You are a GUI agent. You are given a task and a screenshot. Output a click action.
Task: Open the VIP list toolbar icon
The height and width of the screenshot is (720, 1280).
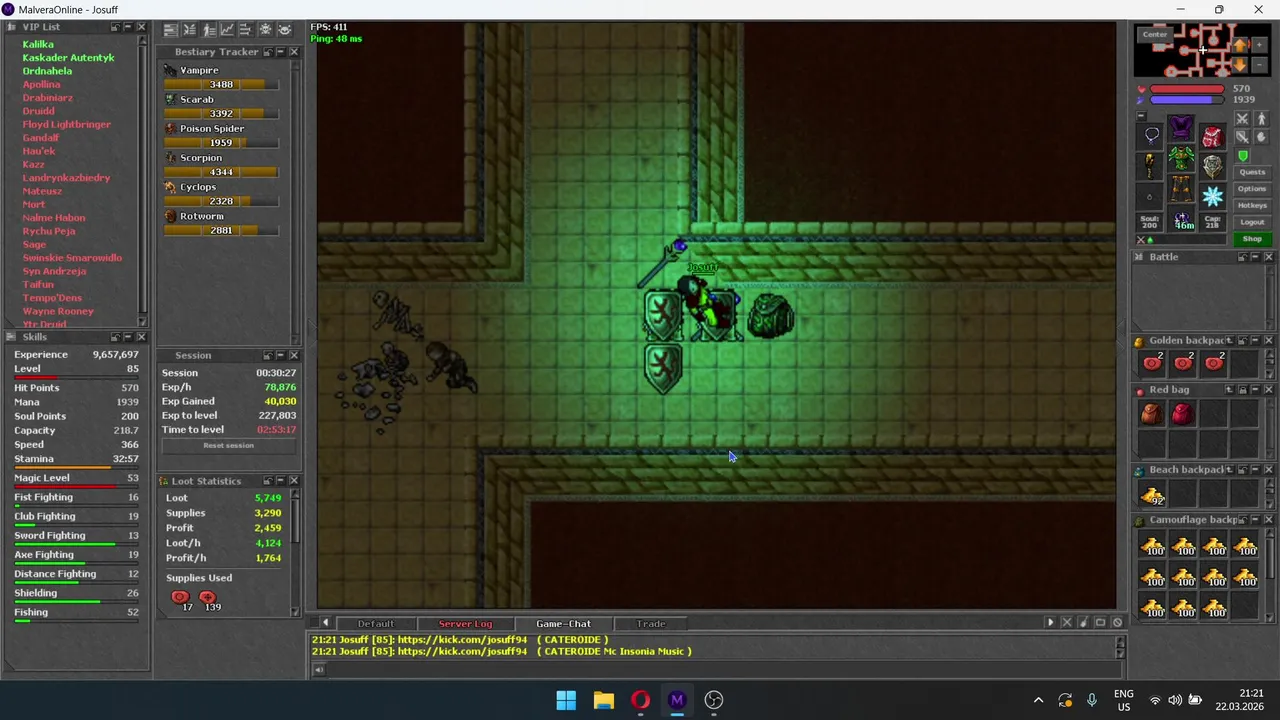click(208, 29)
